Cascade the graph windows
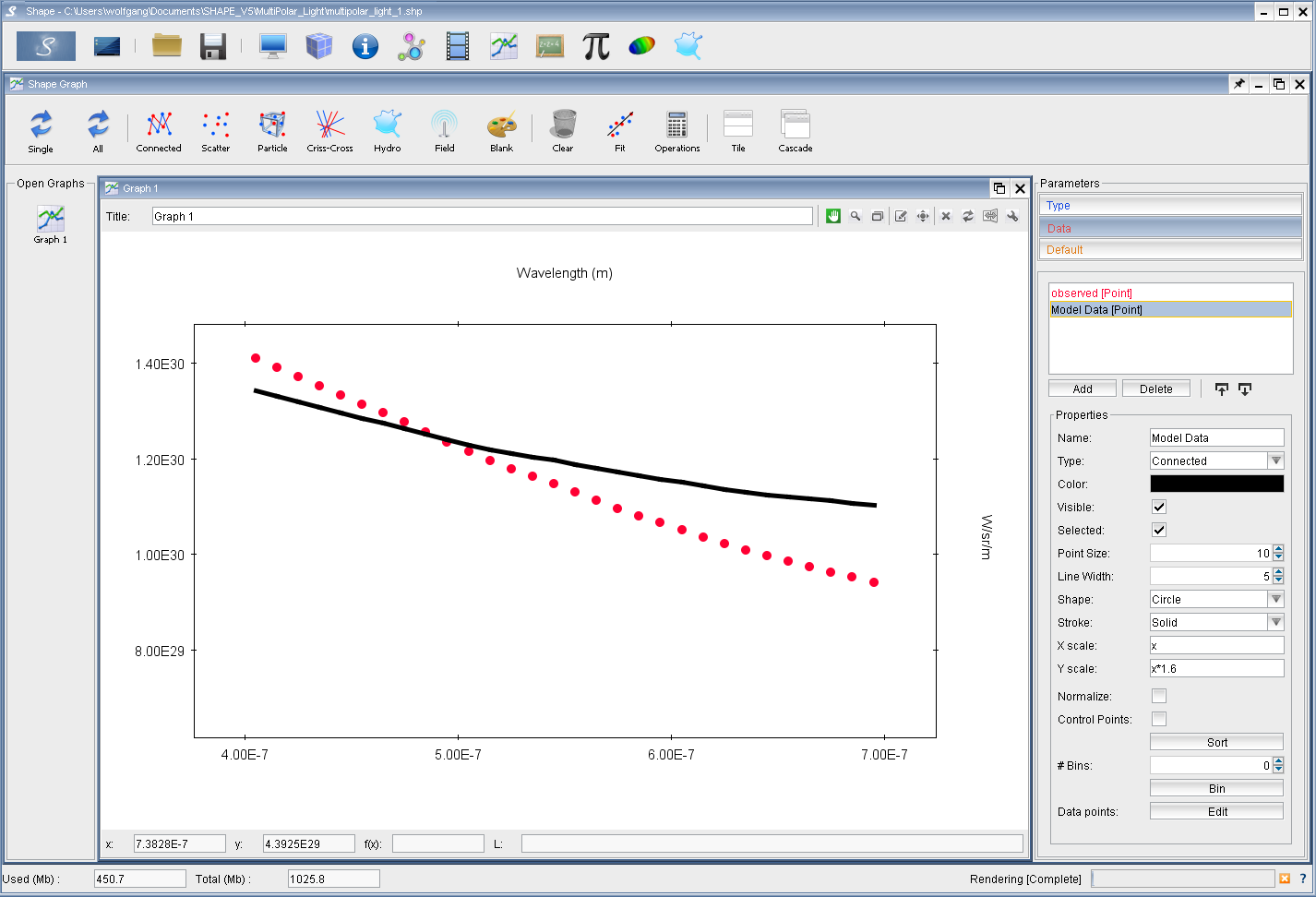The image size is (1316, 897). click(796, 131)
